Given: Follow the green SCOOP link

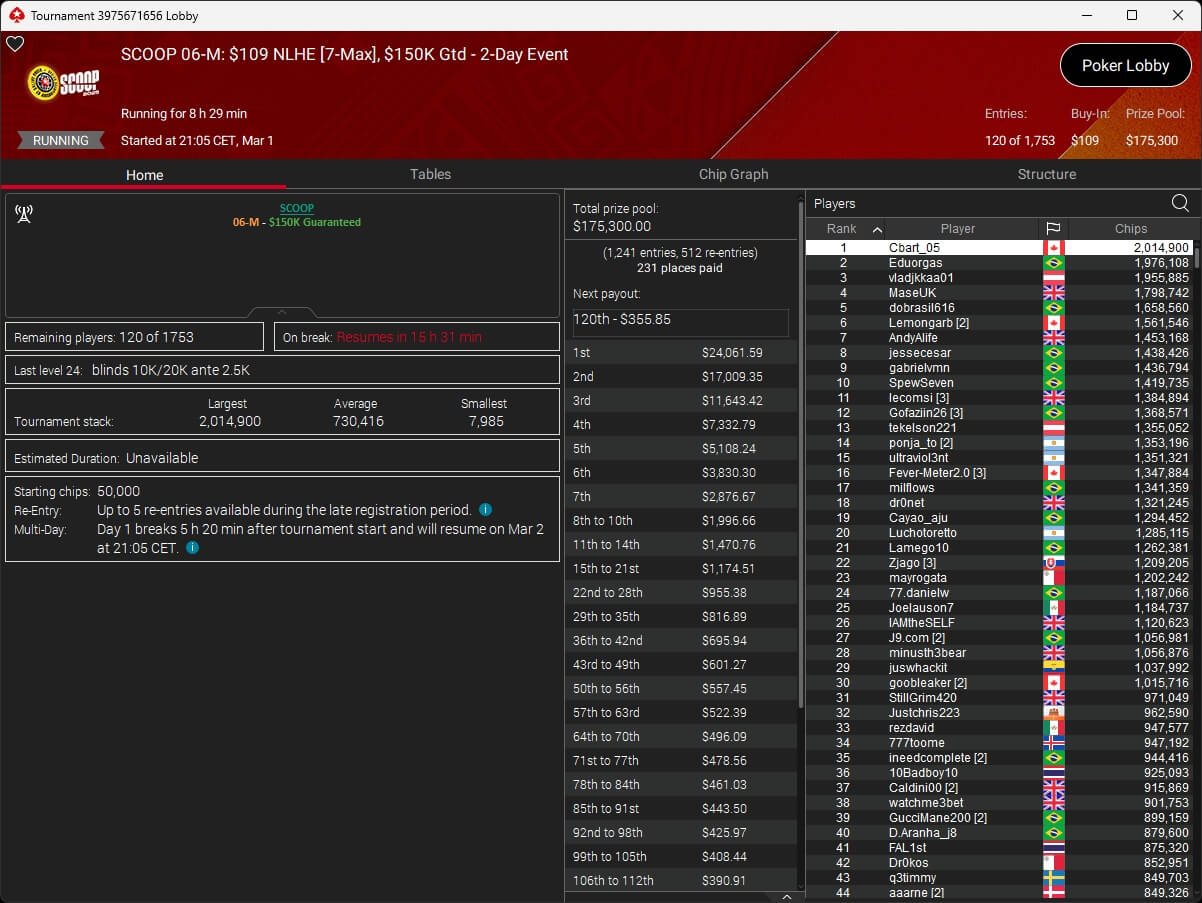Looking at the screenshot, I should tap(296, 208).
